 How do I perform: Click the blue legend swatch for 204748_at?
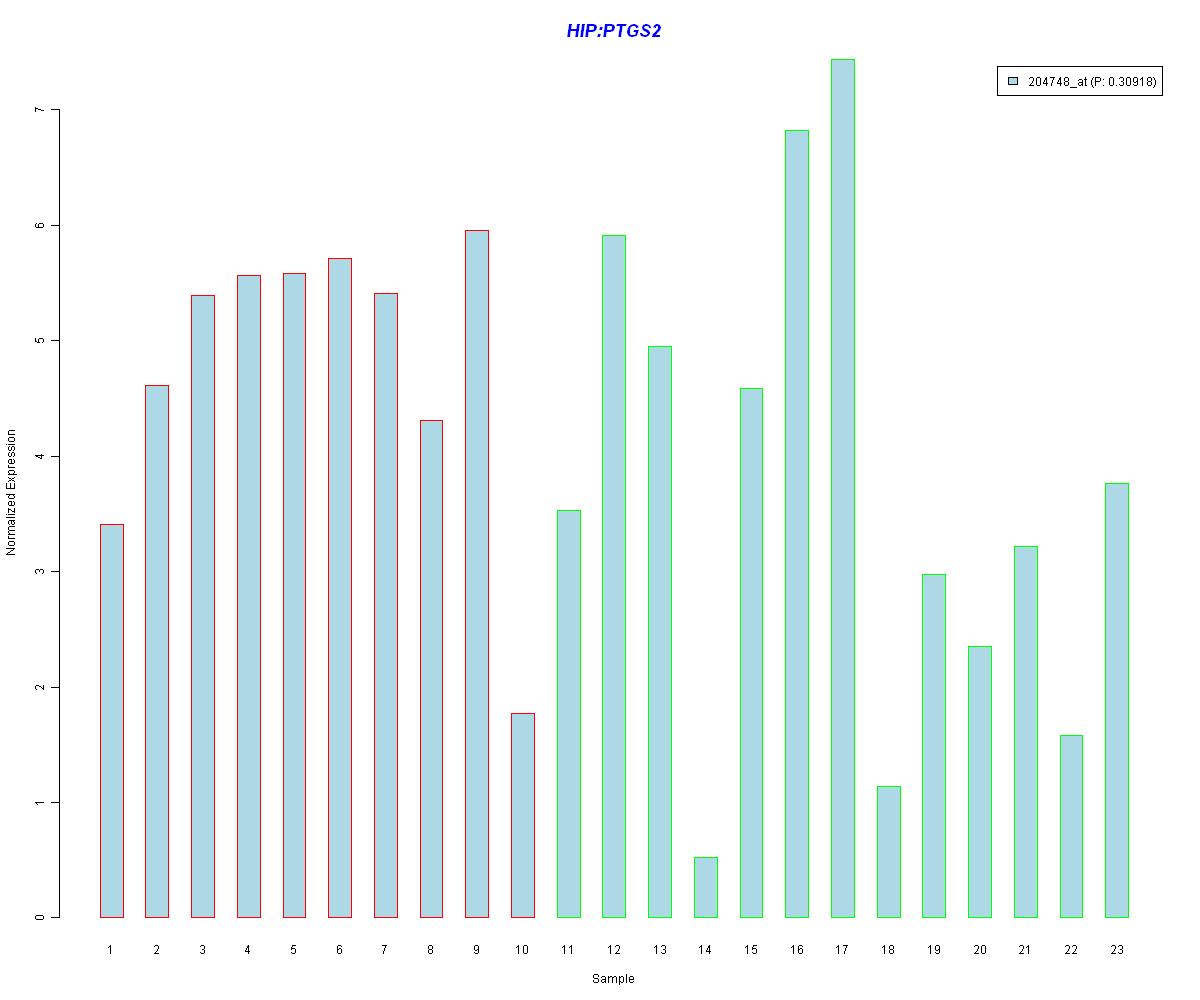pos(1013,82)
